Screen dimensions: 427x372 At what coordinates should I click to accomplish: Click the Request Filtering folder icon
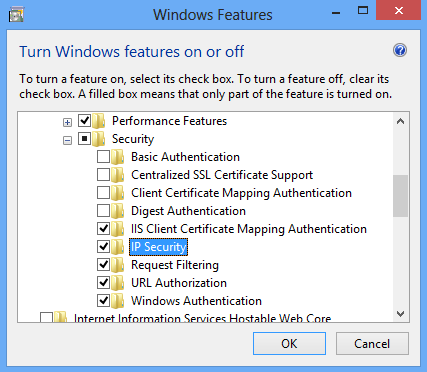point(117,265)
